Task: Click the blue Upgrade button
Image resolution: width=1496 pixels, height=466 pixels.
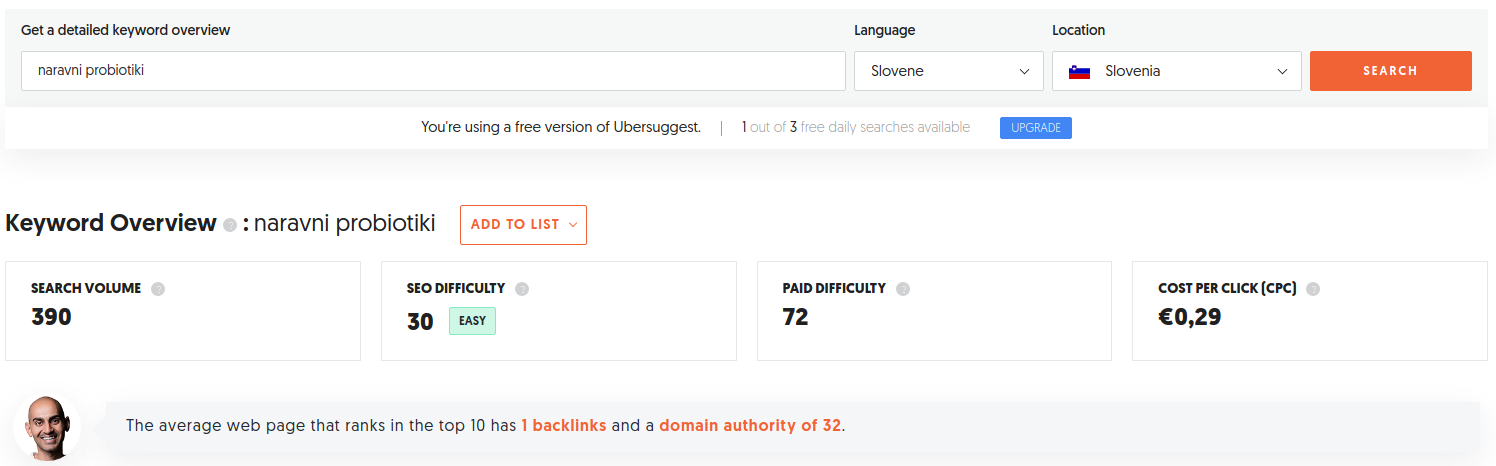Action: 1035,128
